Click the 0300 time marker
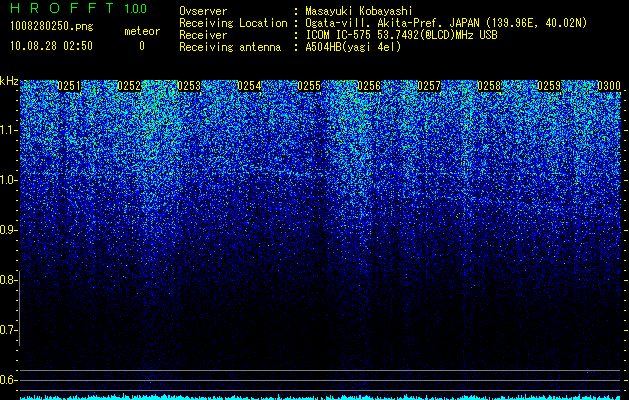629x400 pixels. pos(609,86)
